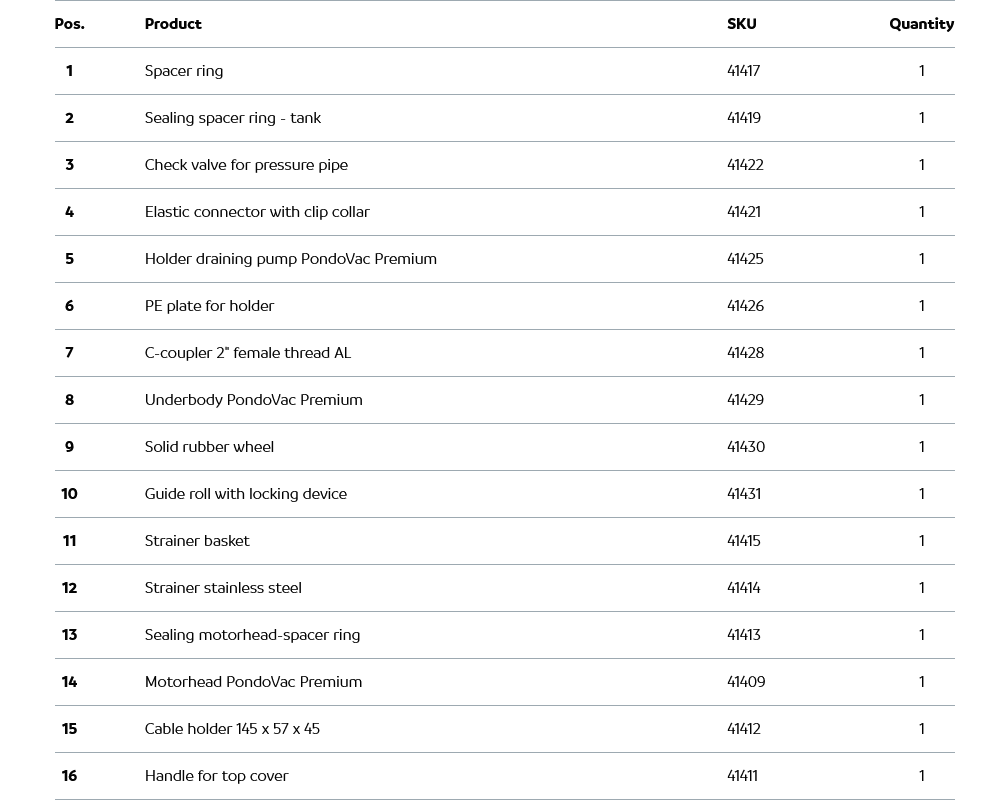This screenshot has height=800, width=989.
Task: Click the Product column header
Action: point(173,24)
